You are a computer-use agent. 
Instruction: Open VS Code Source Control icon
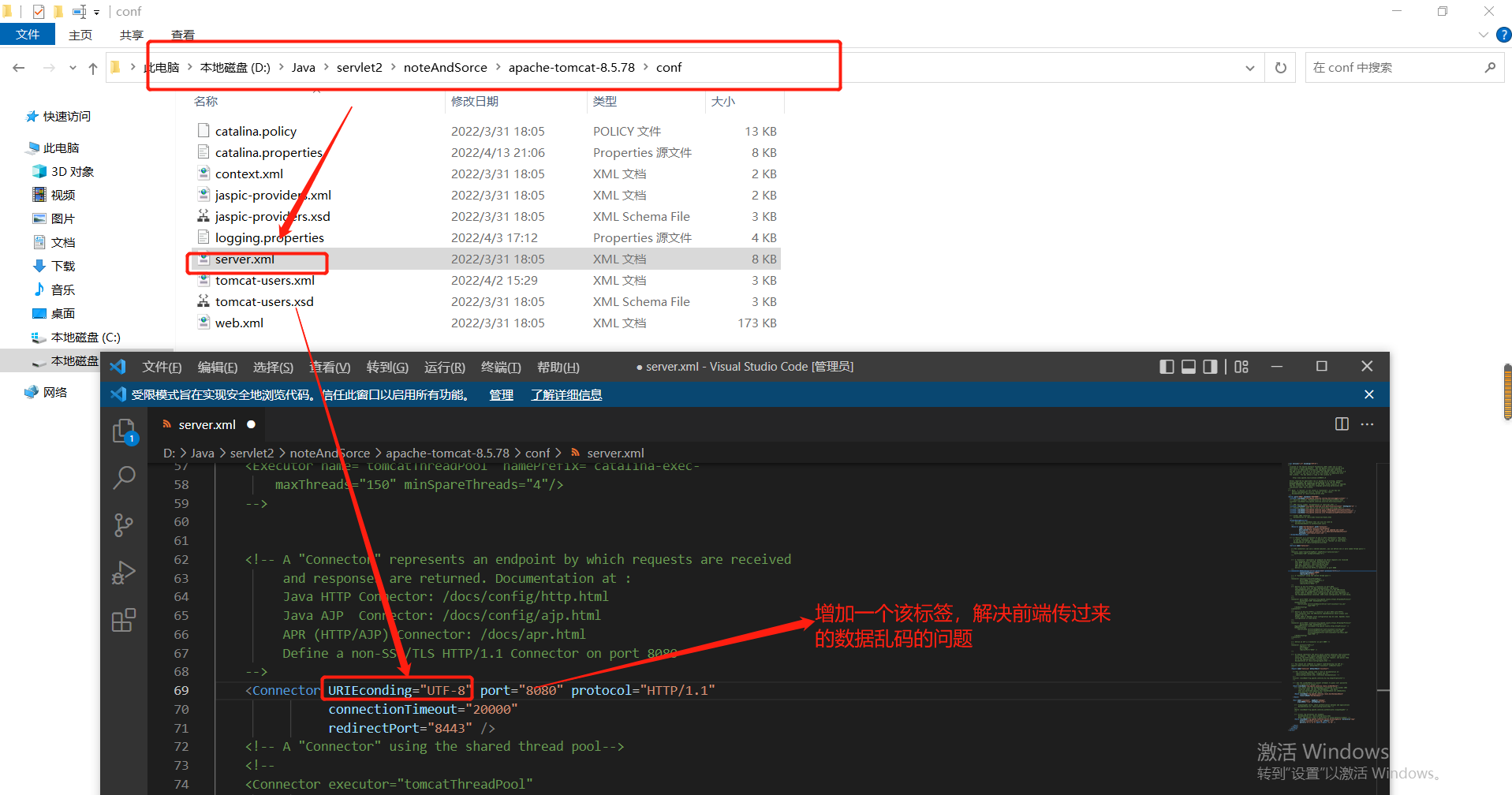(x=124, y=525)
